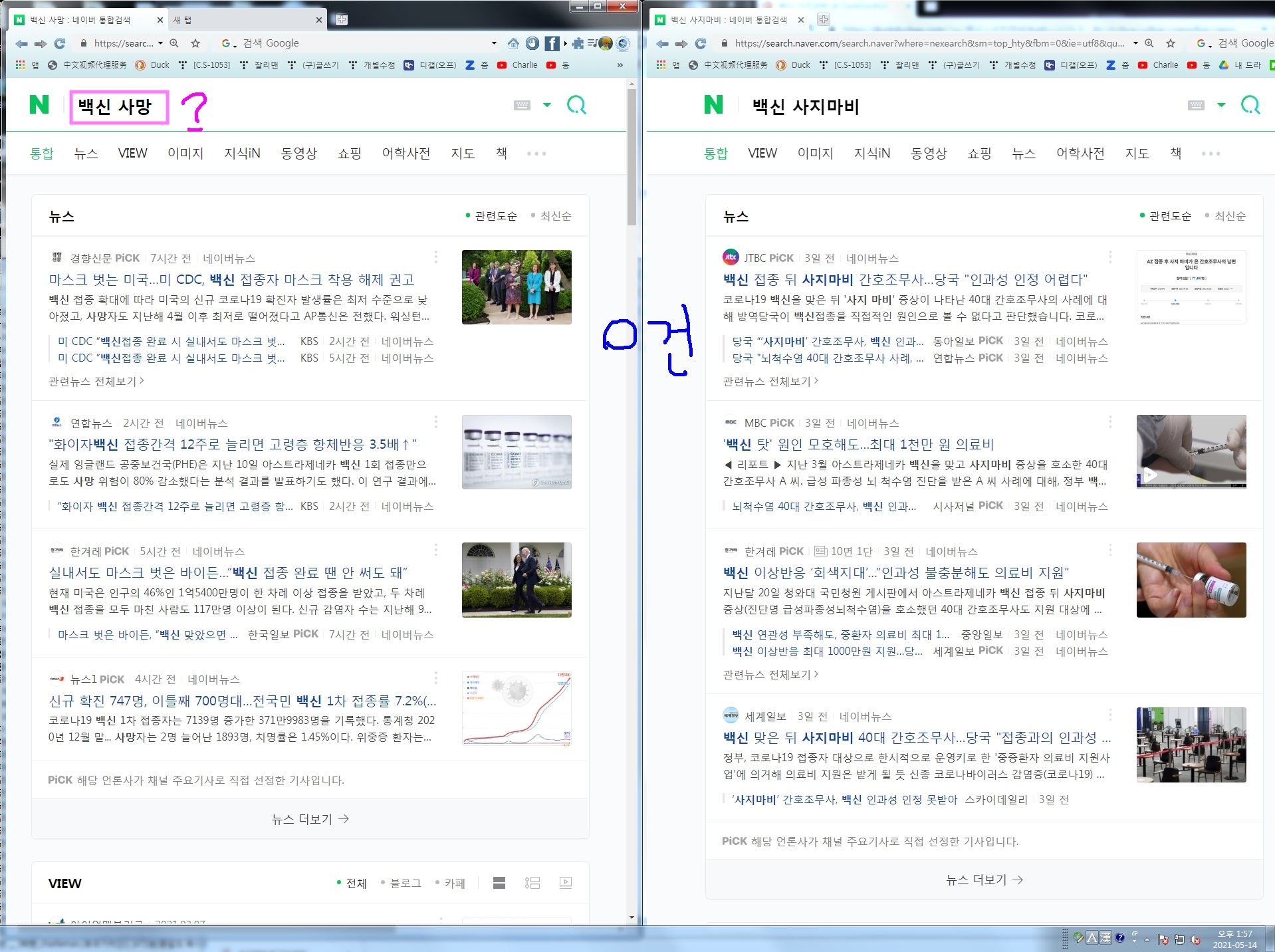Expand '관련뉴스 전체보기' under the 경향신문 article
The width and height of the screenshot is (1275, 952).
pos(96,381)
